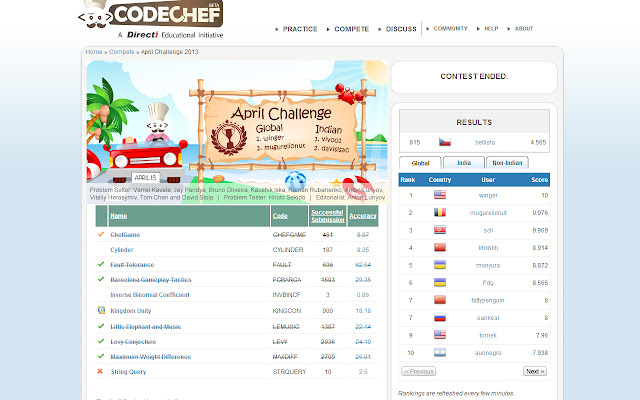This screenshot has width=640, height=400.
Task: View user bettista's profile in Results
Action: [x=484, y=142]
